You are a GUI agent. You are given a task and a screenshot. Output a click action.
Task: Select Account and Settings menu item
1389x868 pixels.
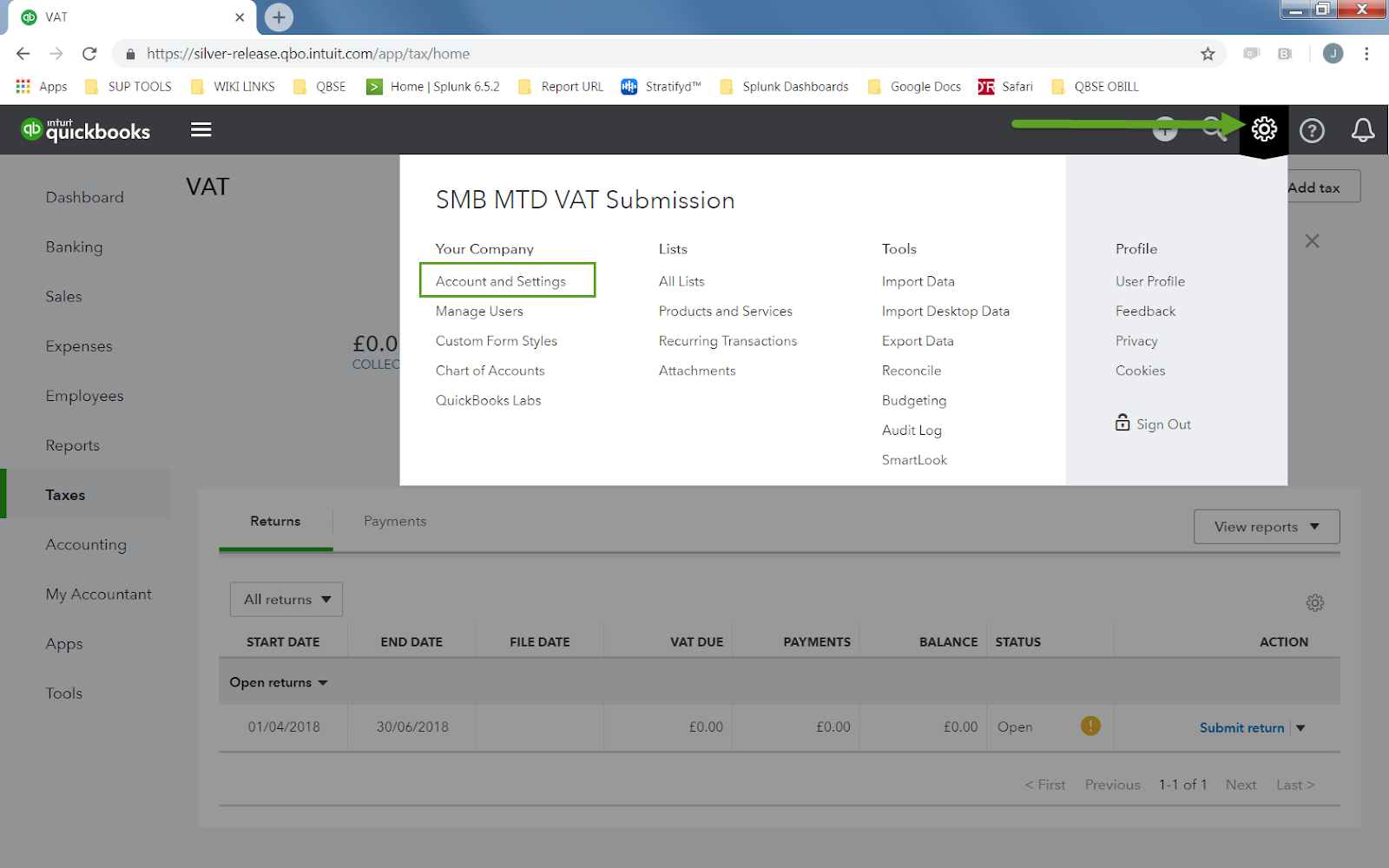click(x=501, y=281)
